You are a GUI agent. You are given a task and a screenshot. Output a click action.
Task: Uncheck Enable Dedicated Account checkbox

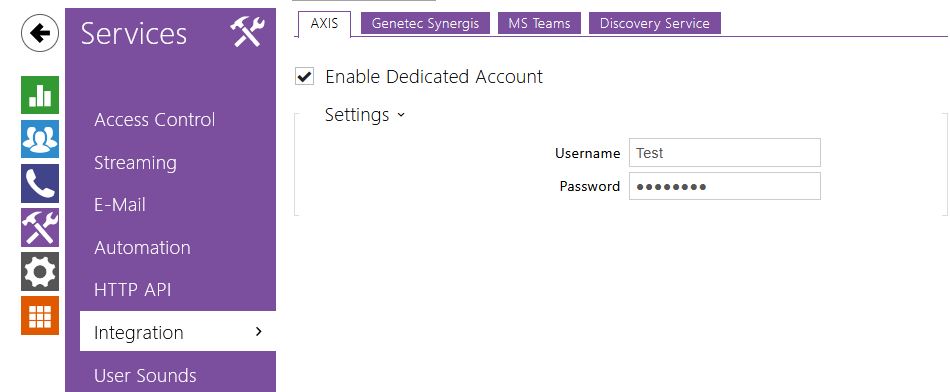(x=304, y=77)
